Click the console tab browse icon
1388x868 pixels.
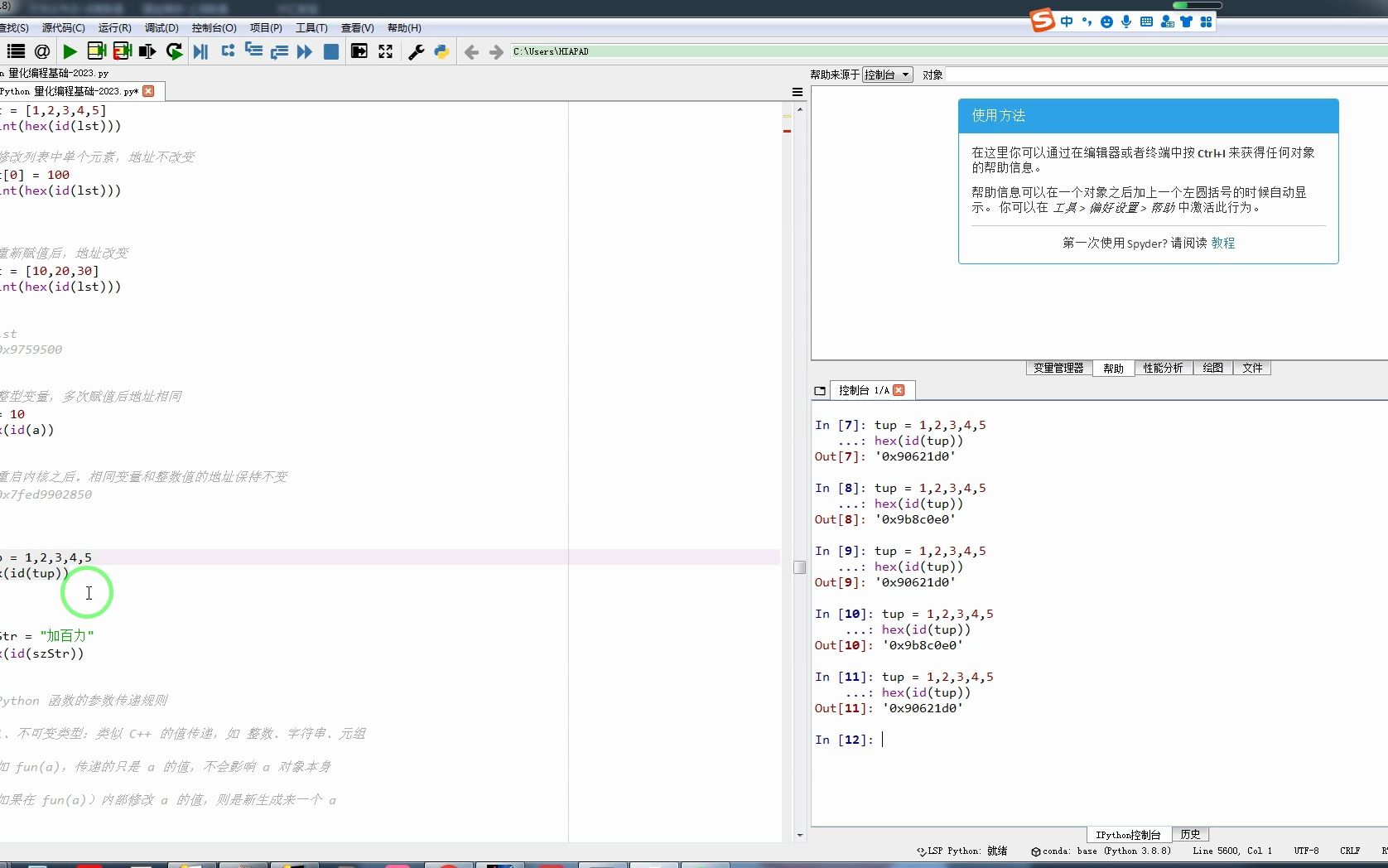click(820, 390)
